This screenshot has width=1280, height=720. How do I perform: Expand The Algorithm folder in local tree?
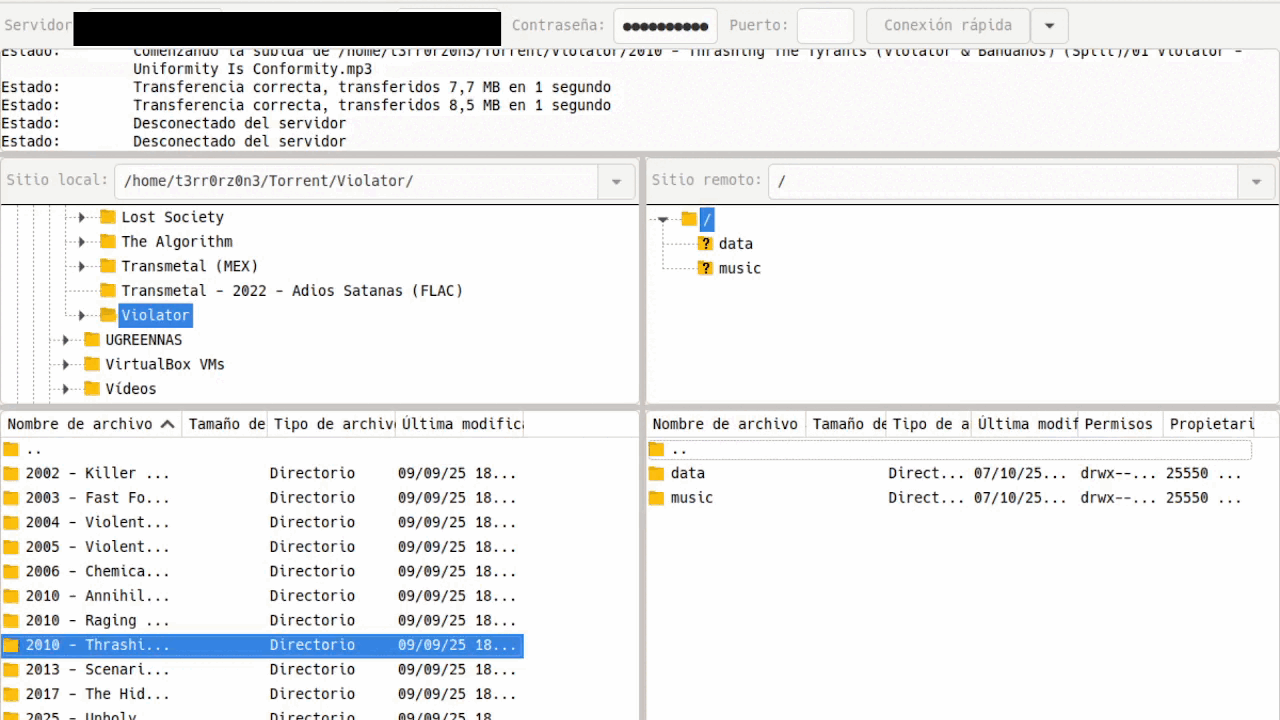click(x=82, y=242)
